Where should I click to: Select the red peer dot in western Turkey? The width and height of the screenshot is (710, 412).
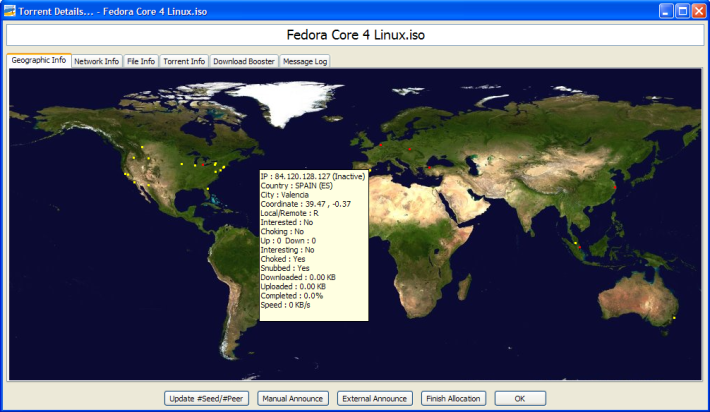tap(429, 168)
